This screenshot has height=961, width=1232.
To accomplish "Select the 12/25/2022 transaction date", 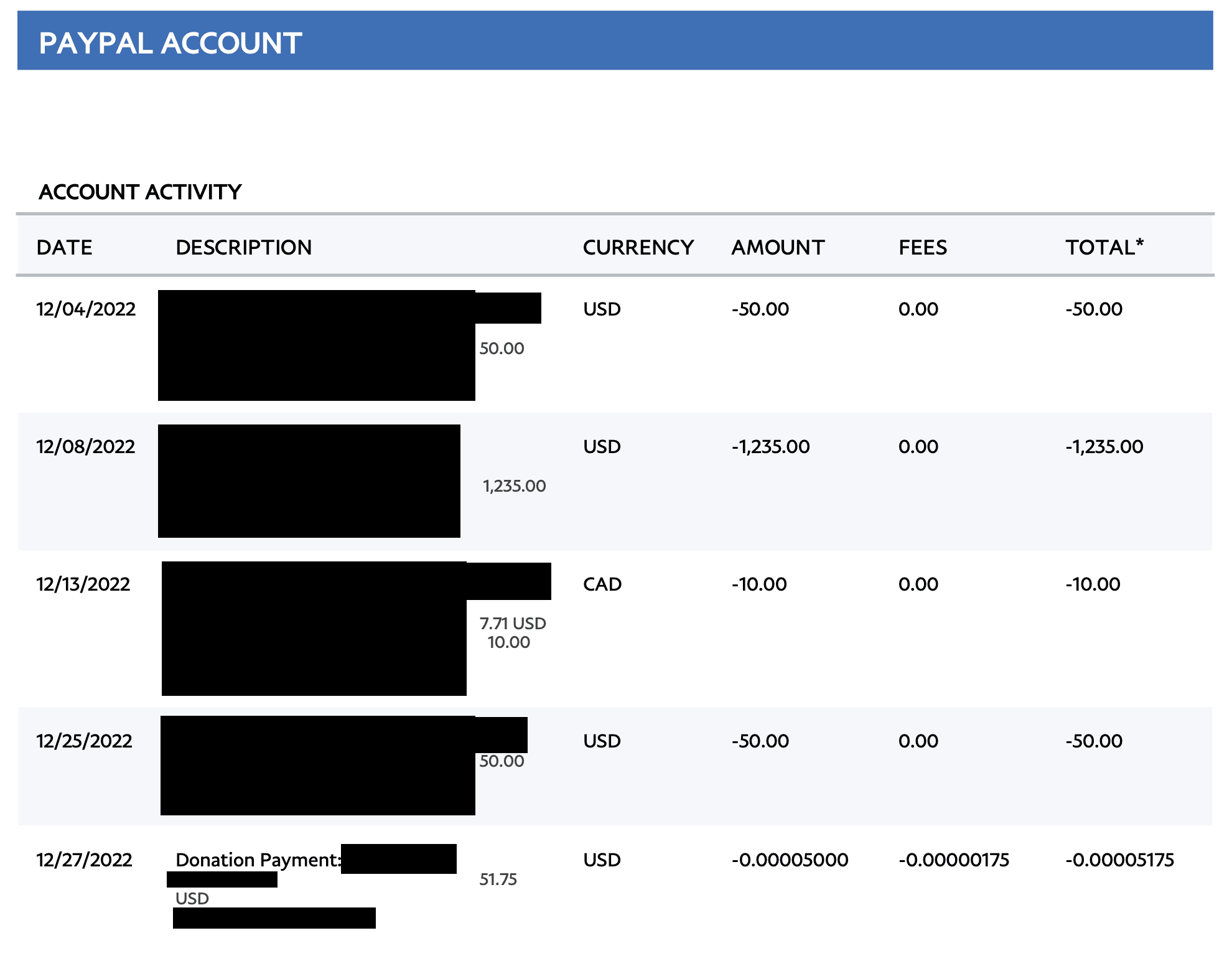I will click(84, 741).
